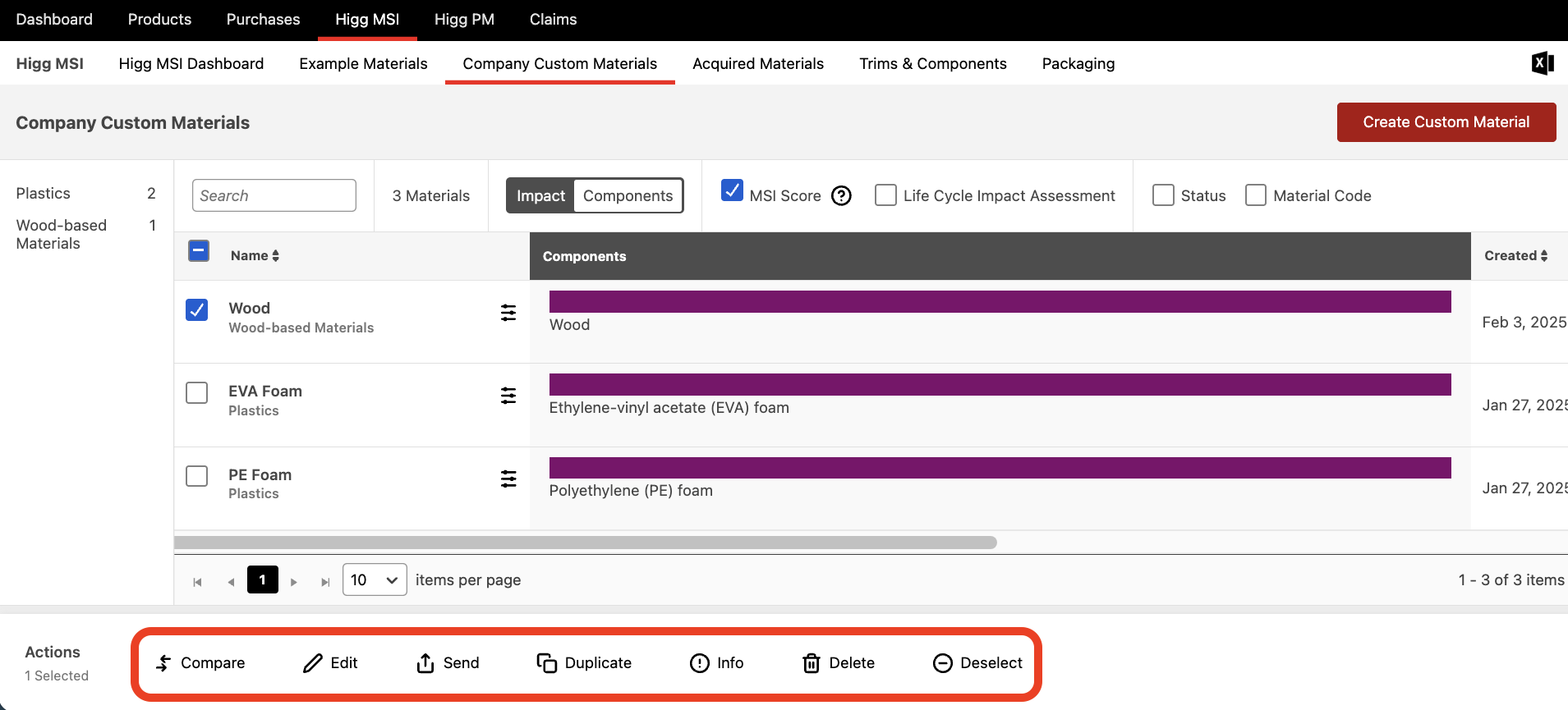Click the purple Ethylene-vinyl acetate foam bar
Screen dimensions: 1568x710
click(1000, 384)
